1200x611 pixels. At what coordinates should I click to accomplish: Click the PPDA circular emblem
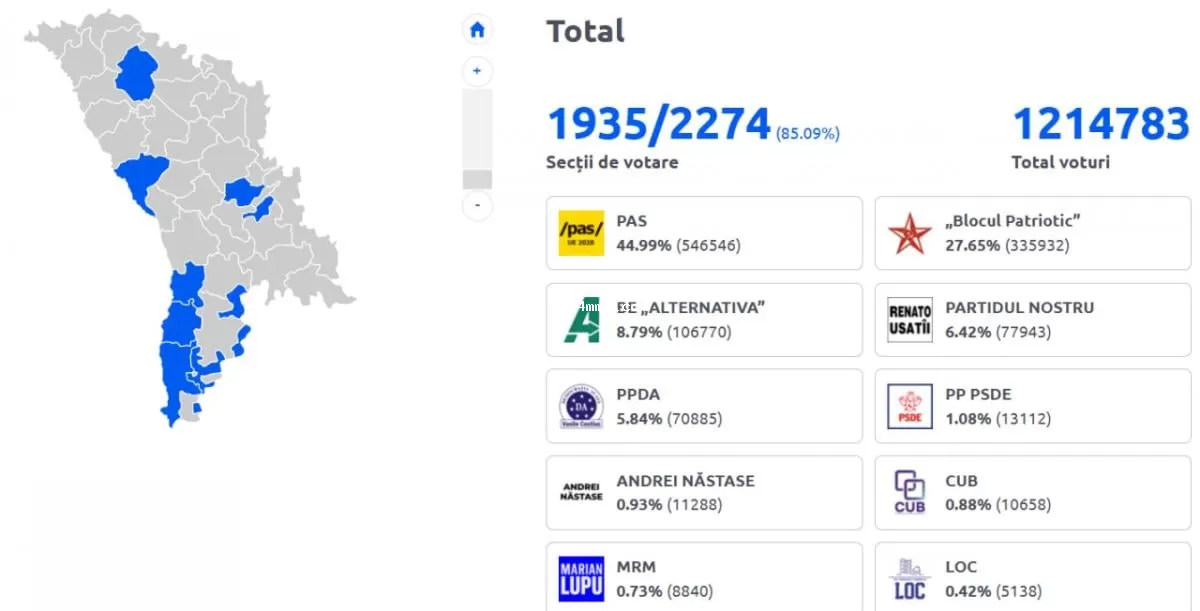[x=581, y=406]
